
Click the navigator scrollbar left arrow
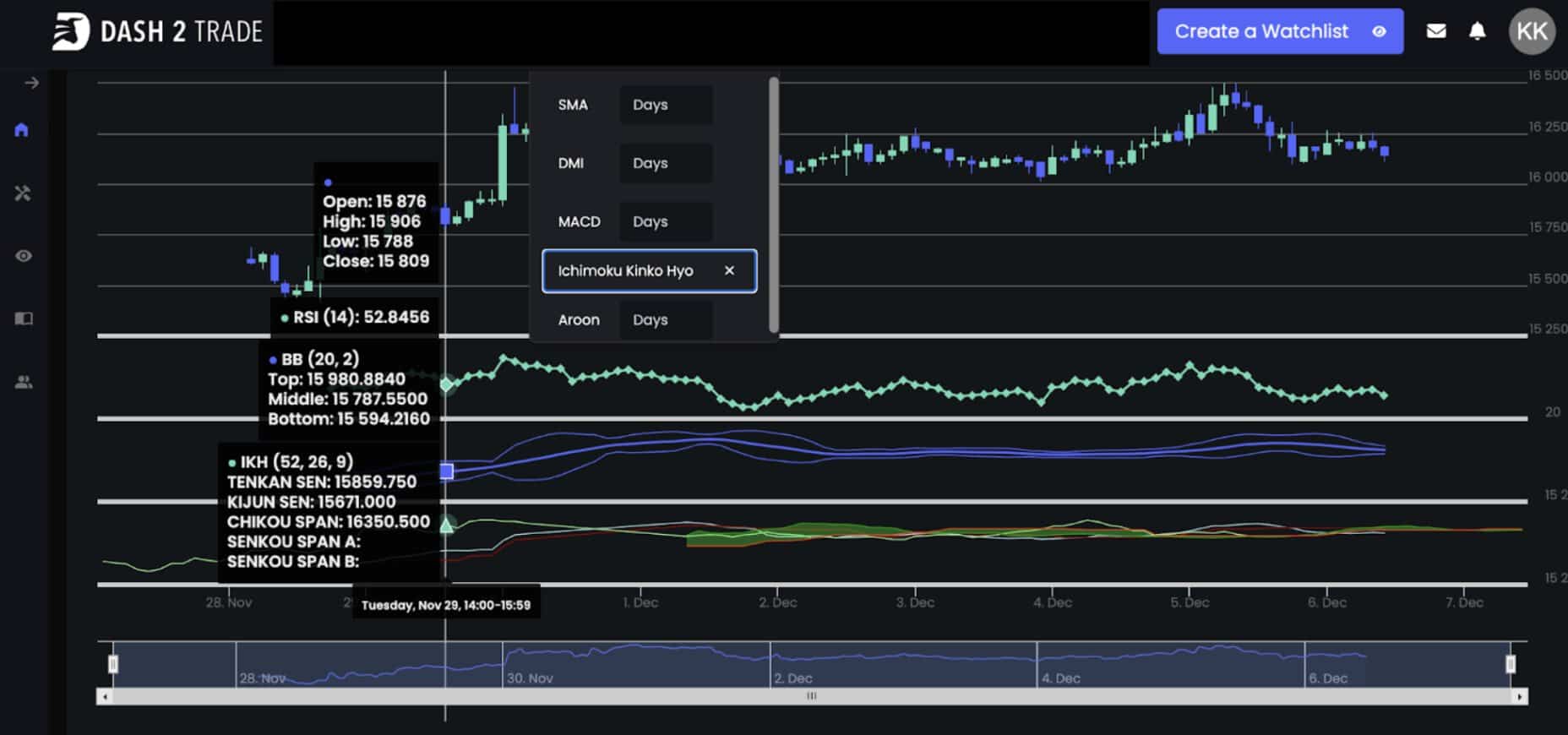pos(105,697)
